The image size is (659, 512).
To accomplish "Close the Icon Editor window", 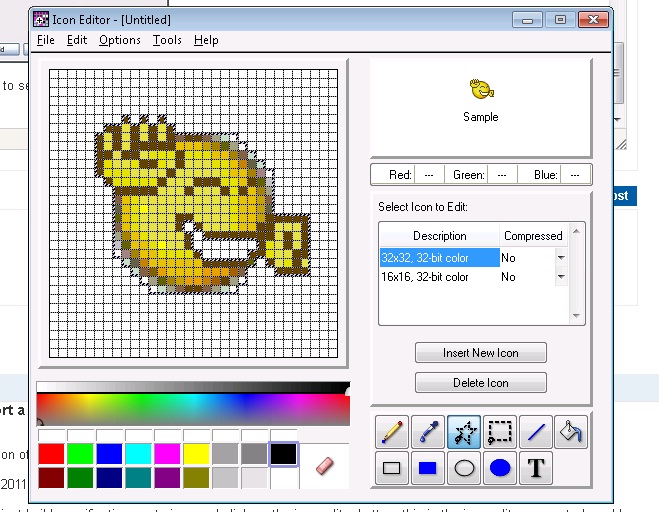I will 593,20.
